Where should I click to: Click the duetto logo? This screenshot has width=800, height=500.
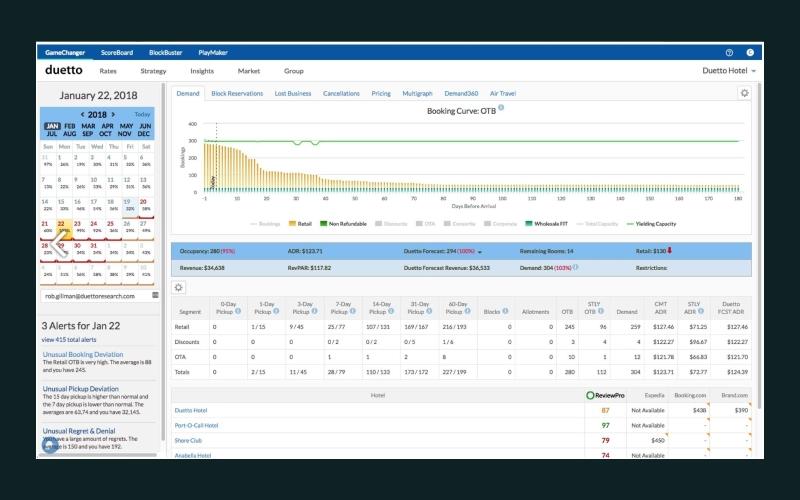64,70
